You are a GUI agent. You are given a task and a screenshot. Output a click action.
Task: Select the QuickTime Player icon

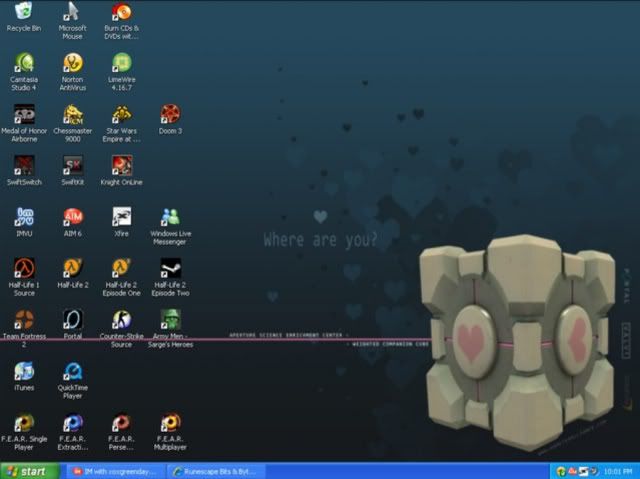(x=72, y=371)
